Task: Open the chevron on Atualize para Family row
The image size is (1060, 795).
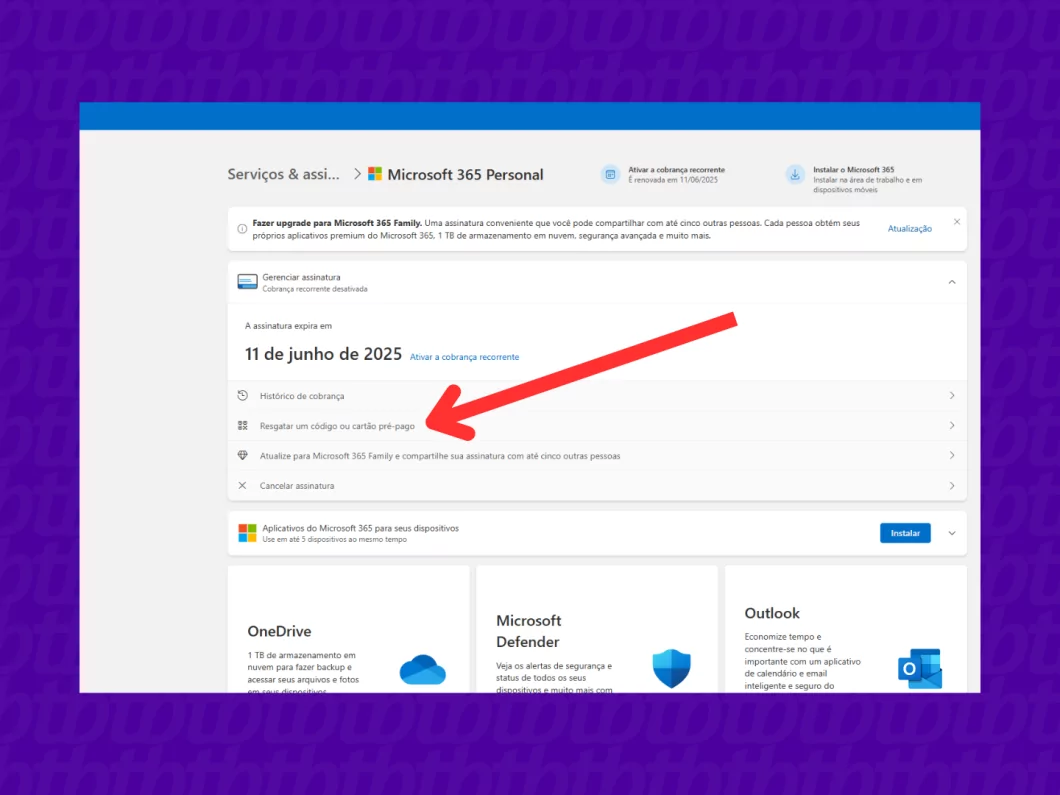Action: (952, 456)
